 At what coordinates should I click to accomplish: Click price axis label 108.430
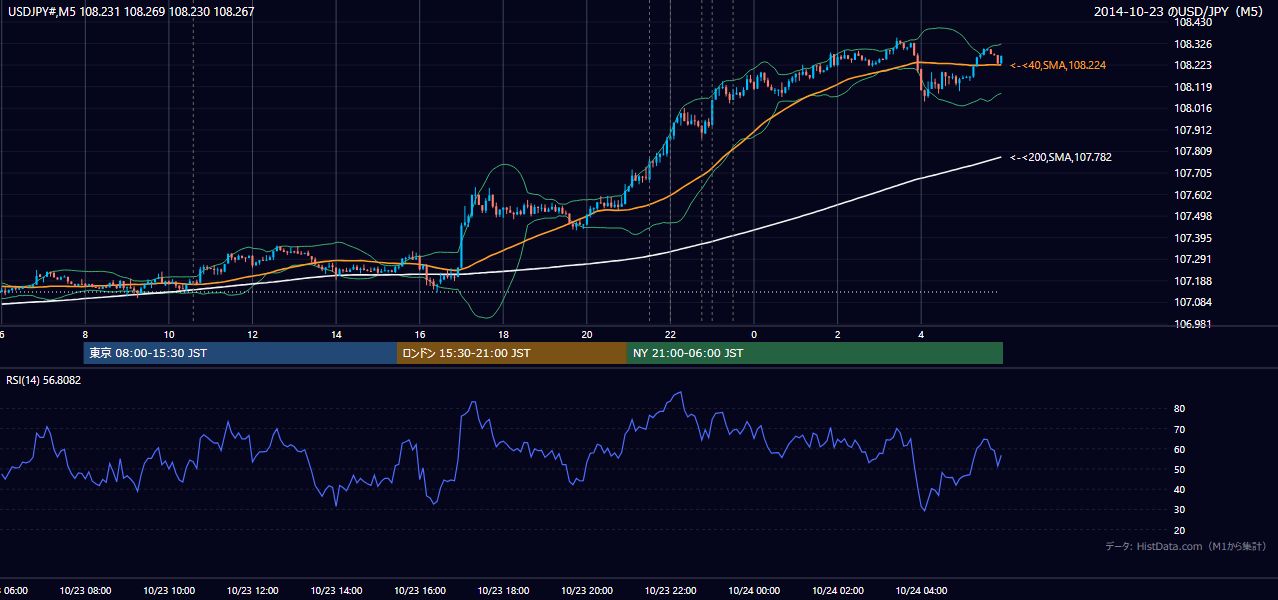point(1194,22)
